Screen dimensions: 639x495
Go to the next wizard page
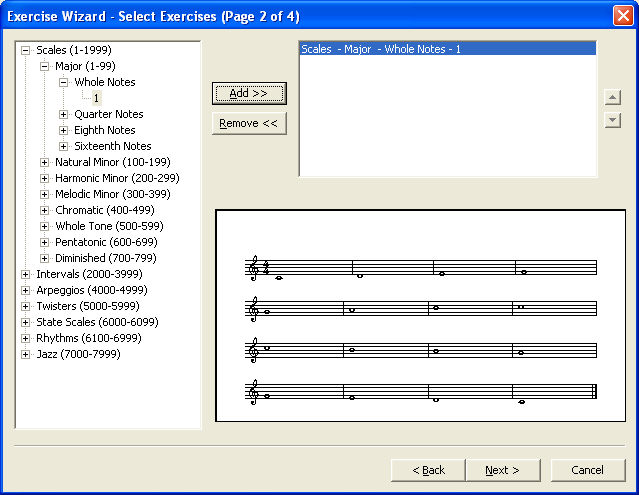tap(502, 470)
